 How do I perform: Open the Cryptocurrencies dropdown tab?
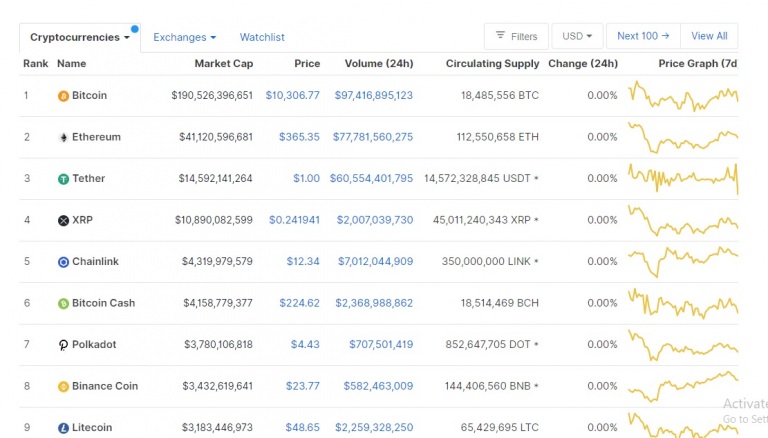(x=80, y=37)
